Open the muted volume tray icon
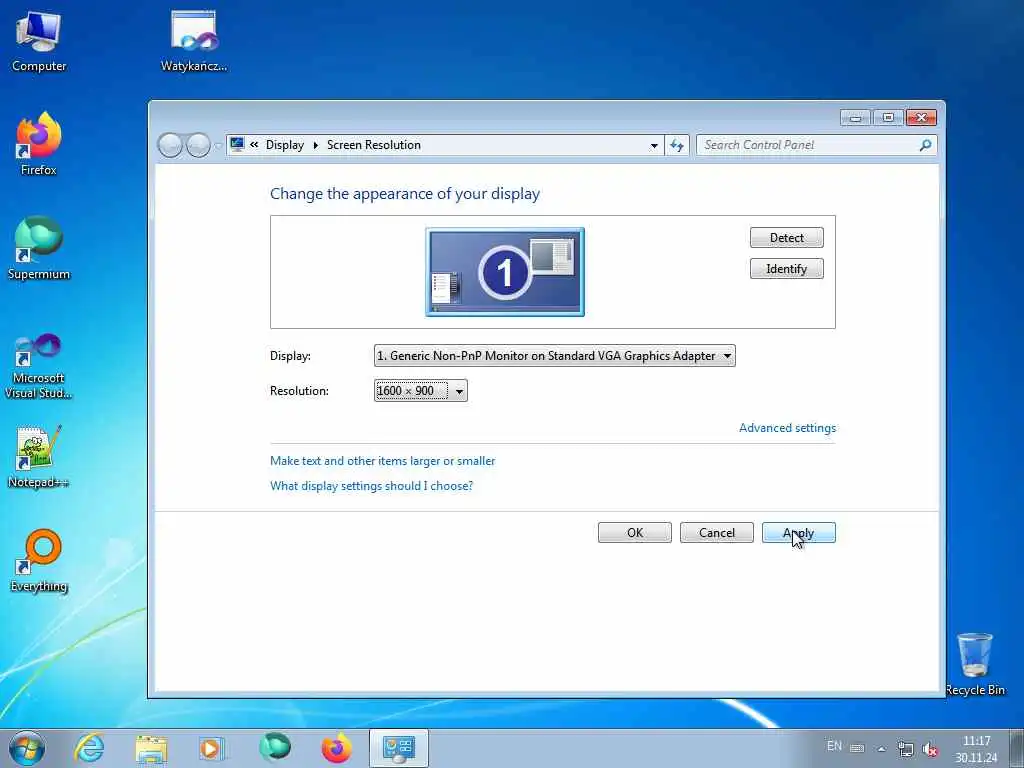This screenshot has width=1024, height=768. coord(931,749)
